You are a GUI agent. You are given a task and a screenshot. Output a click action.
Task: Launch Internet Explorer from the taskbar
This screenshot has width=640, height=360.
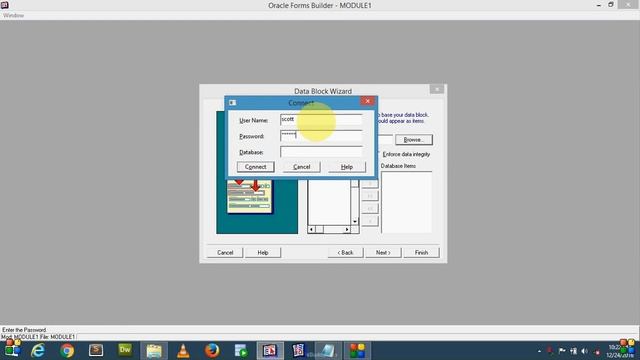[38, 351]
